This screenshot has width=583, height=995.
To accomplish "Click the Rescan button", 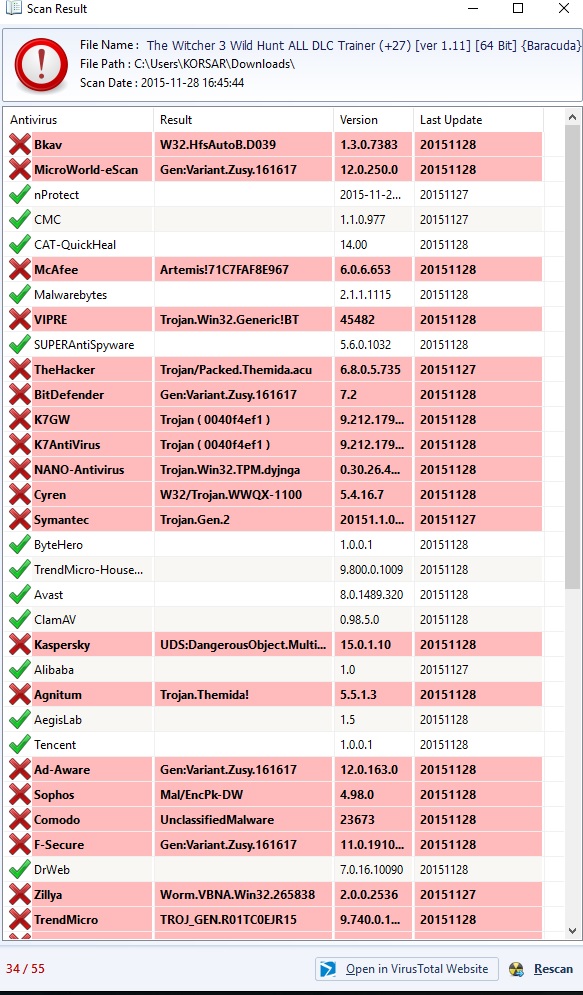I will point(542,969).
